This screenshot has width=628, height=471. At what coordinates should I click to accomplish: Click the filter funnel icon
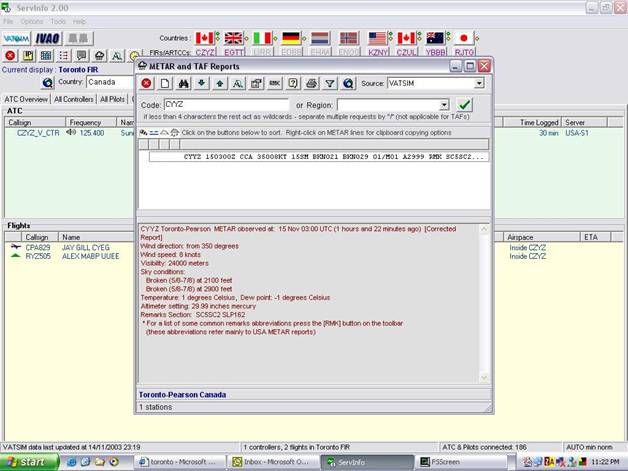(x=329, y=83)
